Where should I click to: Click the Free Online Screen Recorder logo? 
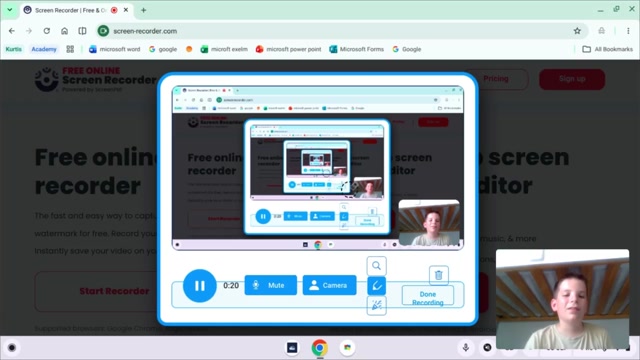(96, 80)
